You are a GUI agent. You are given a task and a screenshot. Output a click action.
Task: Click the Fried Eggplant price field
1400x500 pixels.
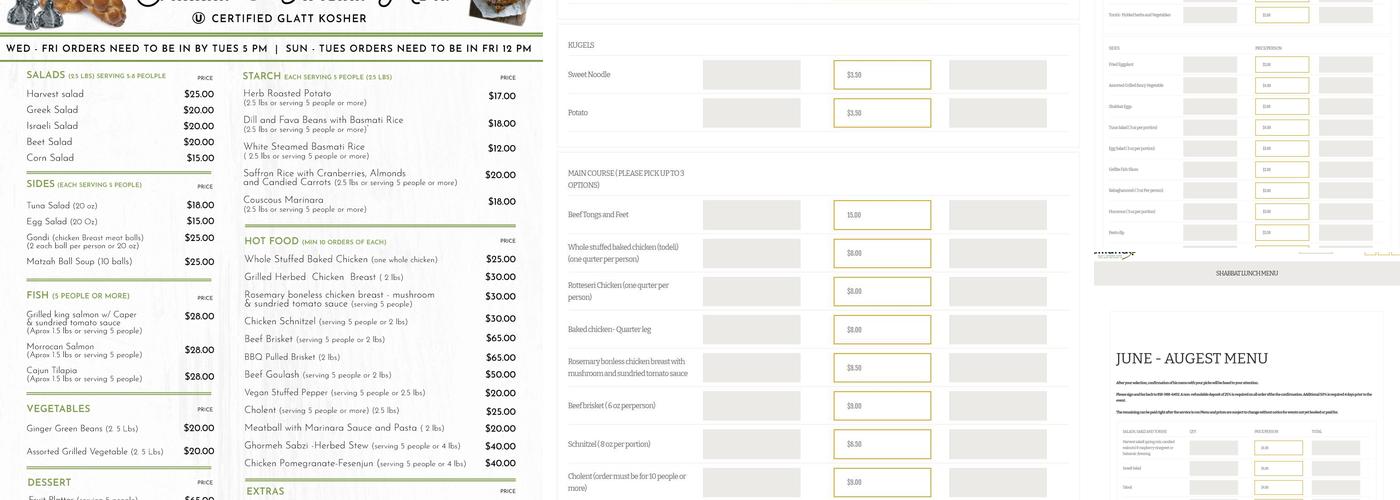[1282, 65]
